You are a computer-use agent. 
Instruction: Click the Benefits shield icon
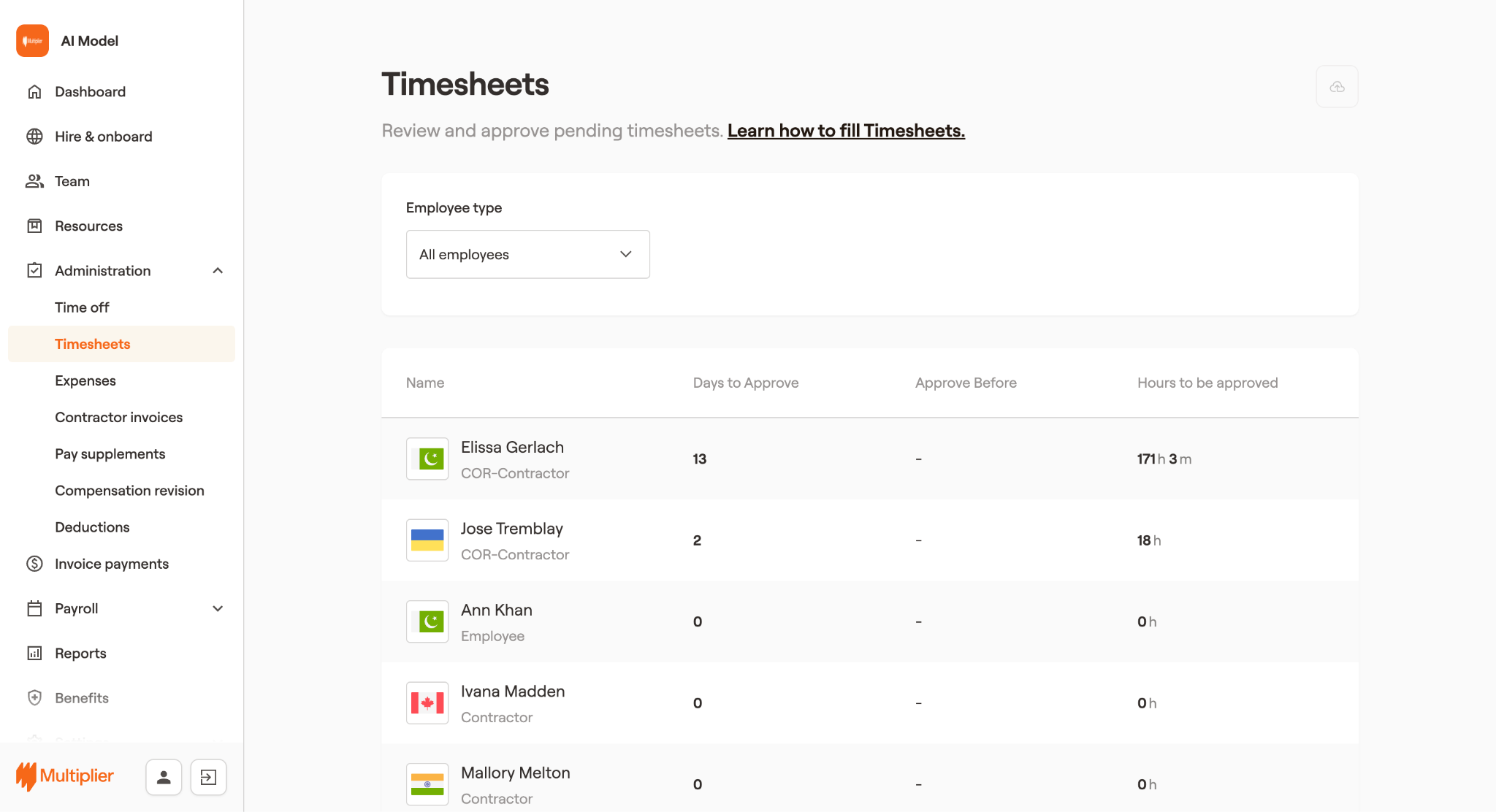point(34,697)
